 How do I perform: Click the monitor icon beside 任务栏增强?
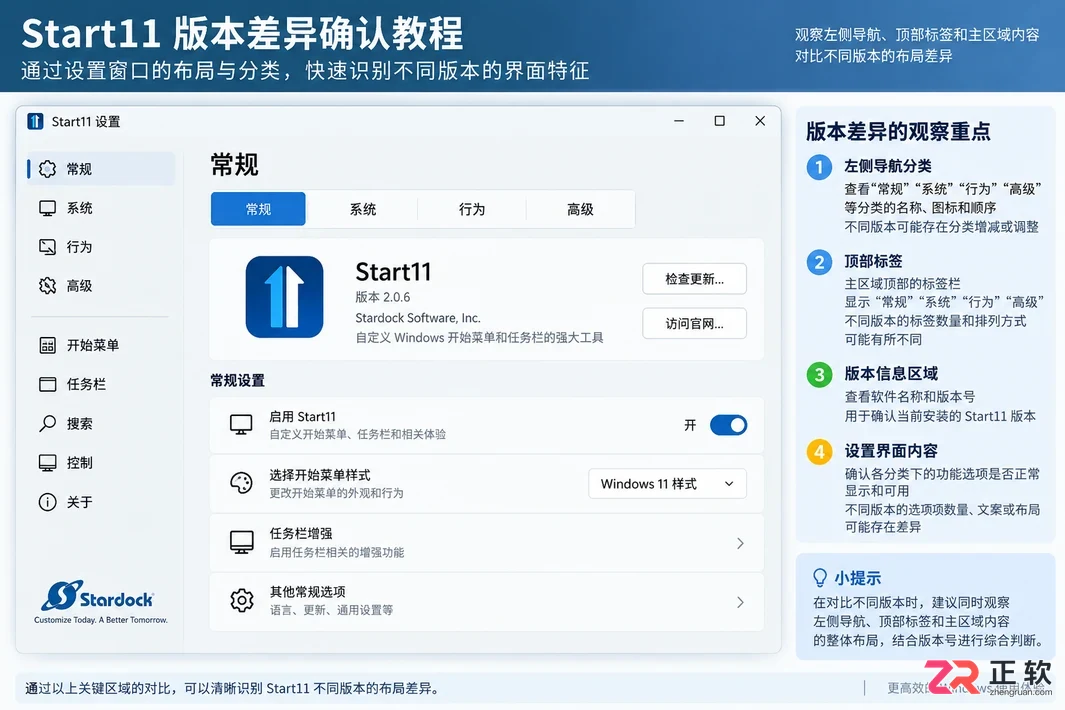241,542
